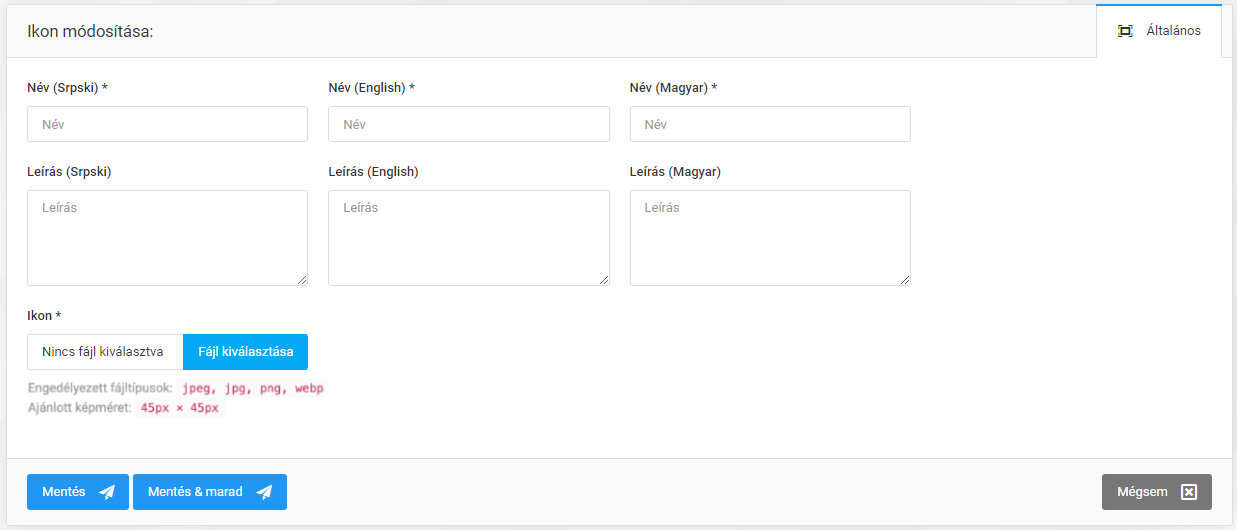Click into the Név (English) field
The width and height of the screenshot is (1237, 530).
(468, 124)
